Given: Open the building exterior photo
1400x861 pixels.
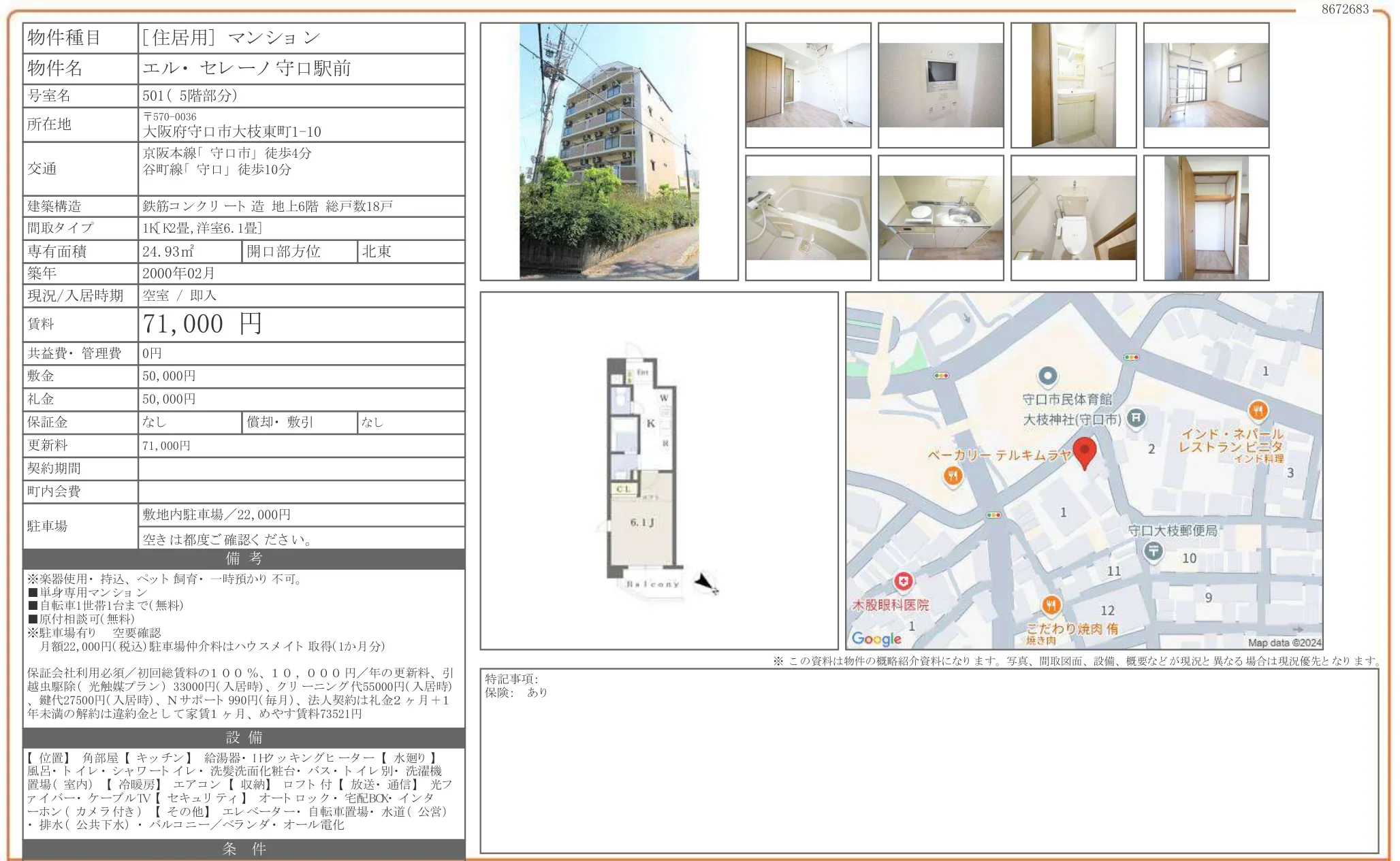Looking at the screenshot, I should [x=609, y=151].
